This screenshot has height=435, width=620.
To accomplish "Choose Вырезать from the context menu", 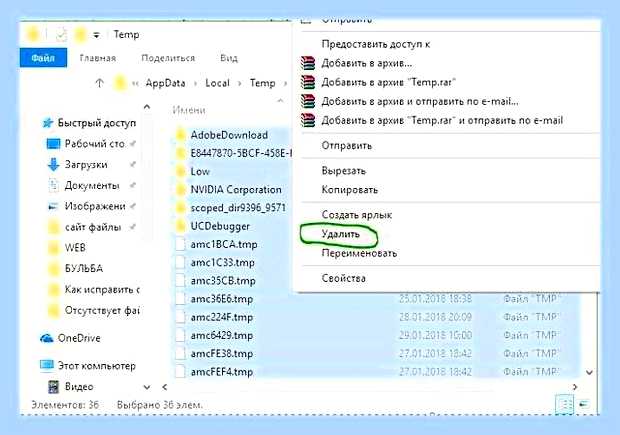I will pos(344,171).
